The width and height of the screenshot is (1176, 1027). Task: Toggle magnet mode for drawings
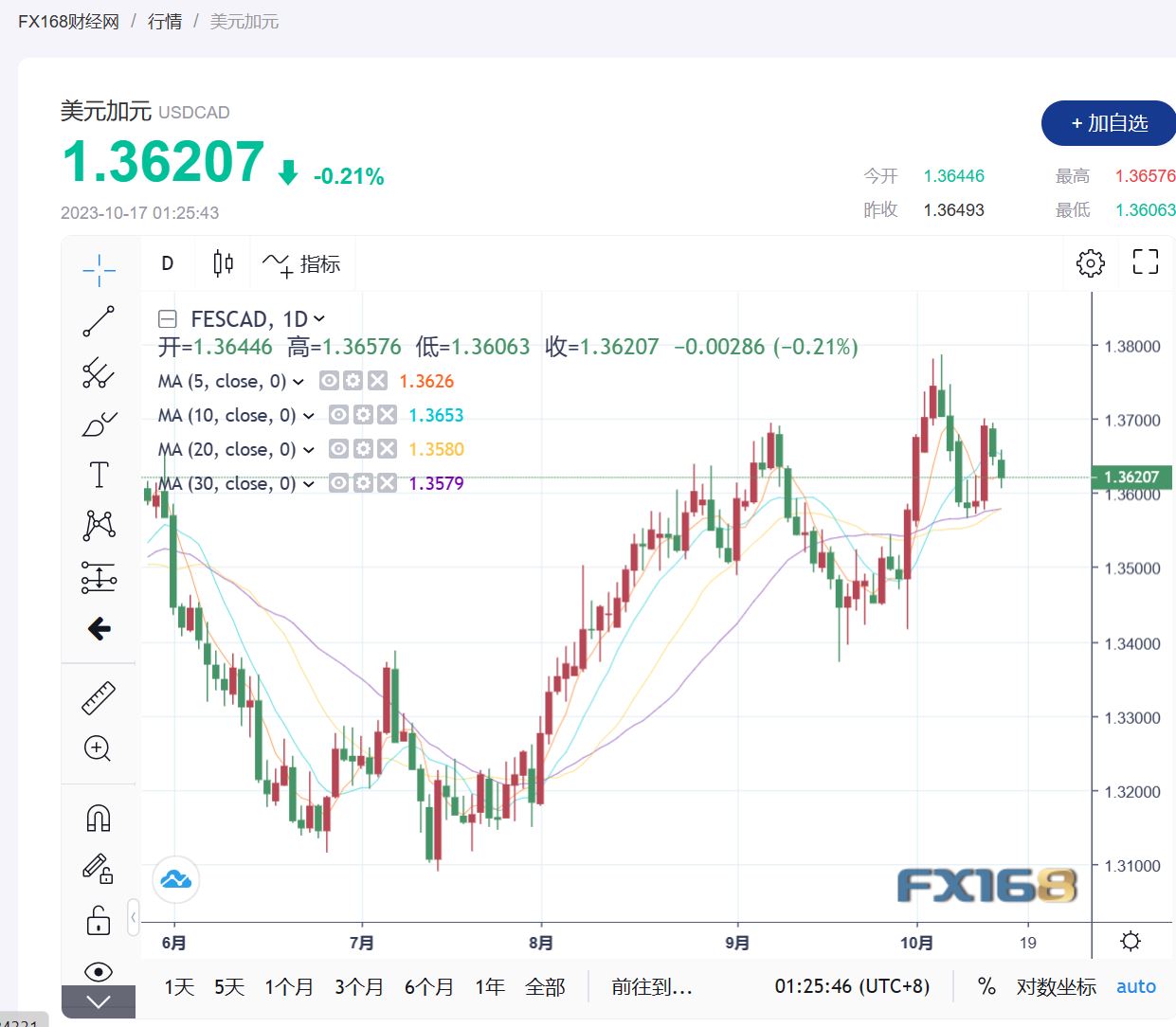tap(99, 818)
